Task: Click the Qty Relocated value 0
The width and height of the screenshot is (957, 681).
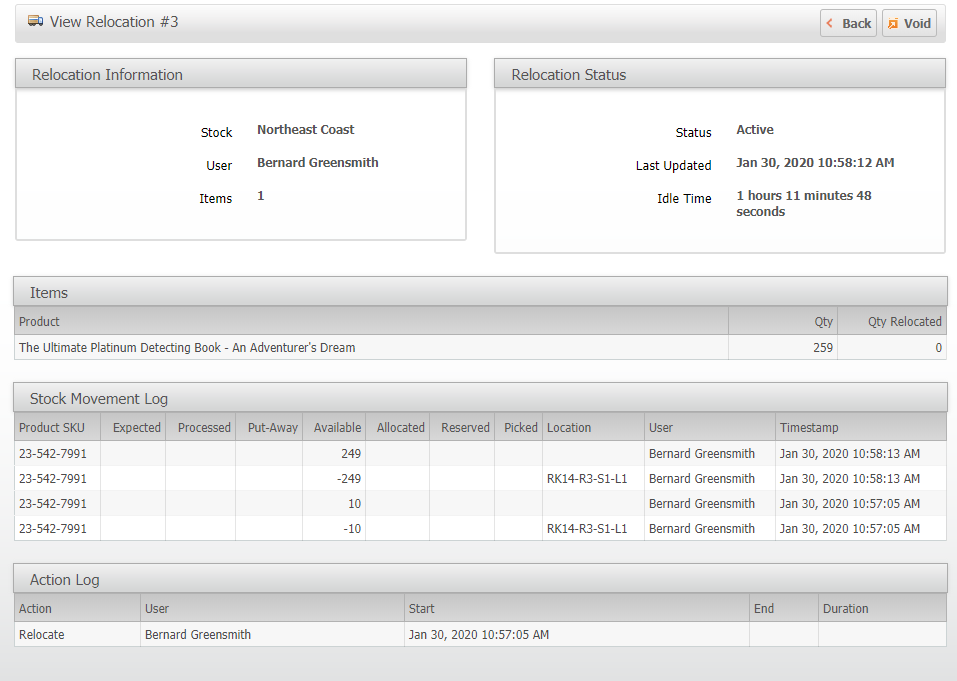Action: click(x=938, y=347)
